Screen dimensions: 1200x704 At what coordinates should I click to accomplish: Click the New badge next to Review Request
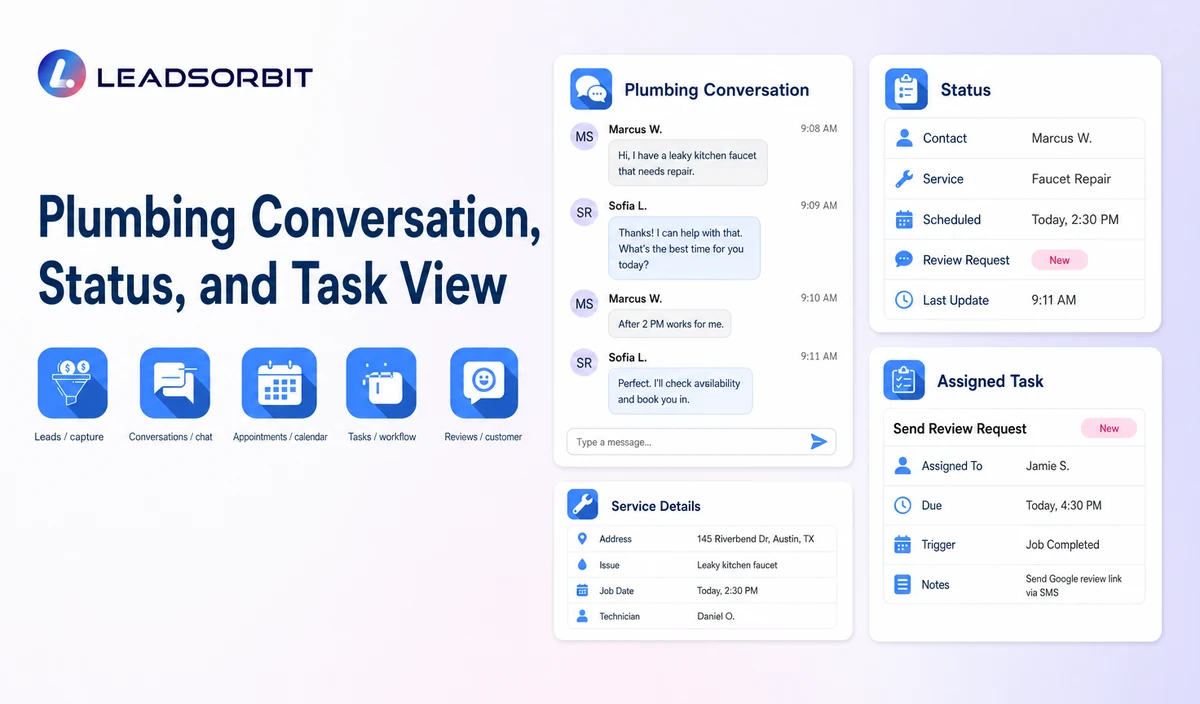[x=1059, y=260]
